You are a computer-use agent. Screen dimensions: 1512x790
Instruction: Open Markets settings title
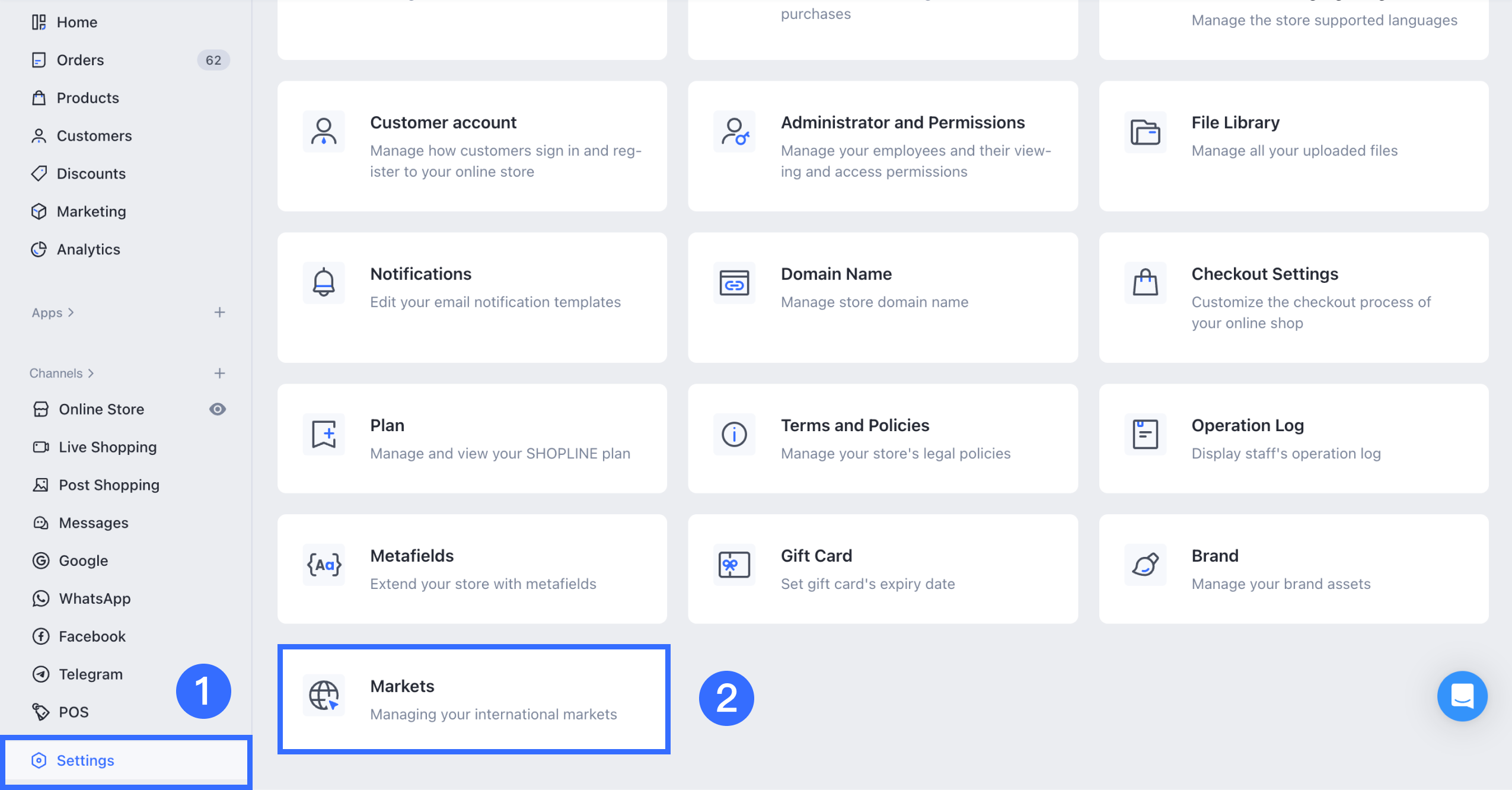(x=403, y=687)
